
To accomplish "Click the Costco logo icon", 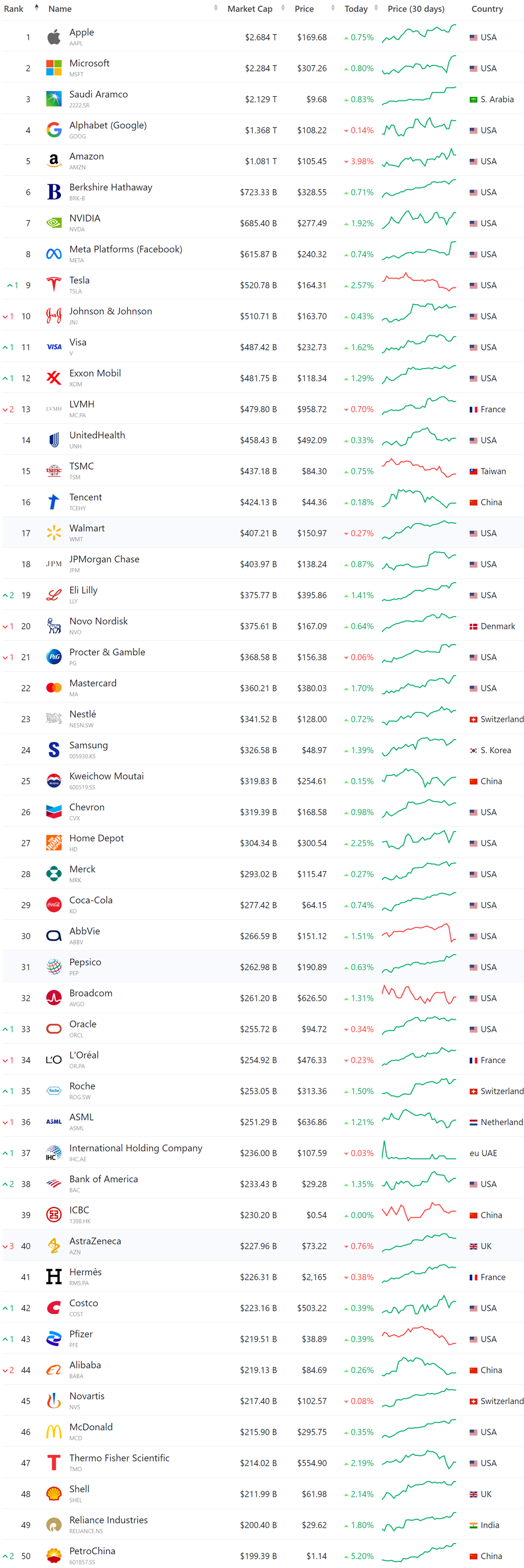I will [x=54, y=1307].
